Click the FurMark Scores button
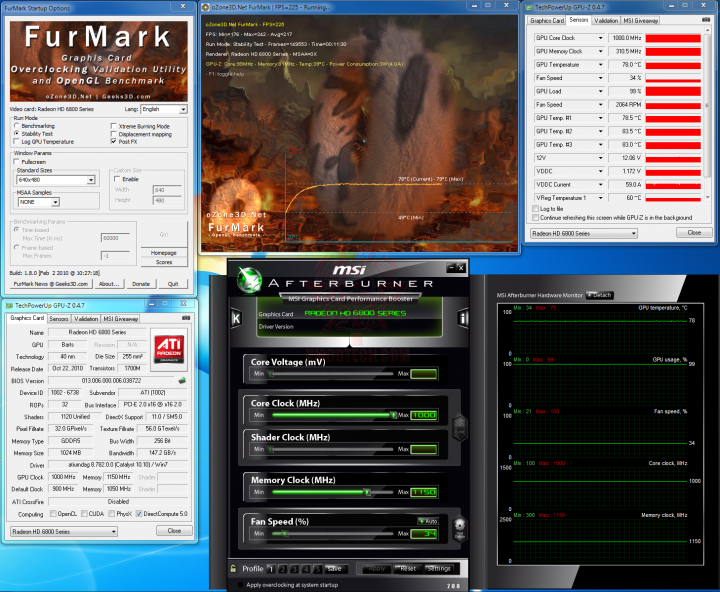720x592 pixels. 163,262
